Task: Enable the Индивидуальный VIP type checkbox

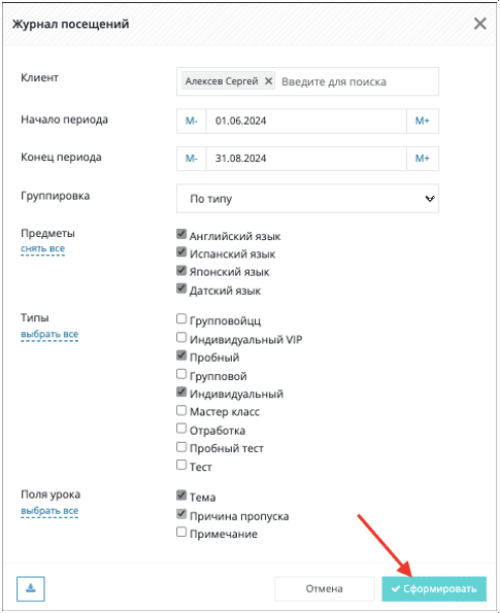Action: coord(181,337)
